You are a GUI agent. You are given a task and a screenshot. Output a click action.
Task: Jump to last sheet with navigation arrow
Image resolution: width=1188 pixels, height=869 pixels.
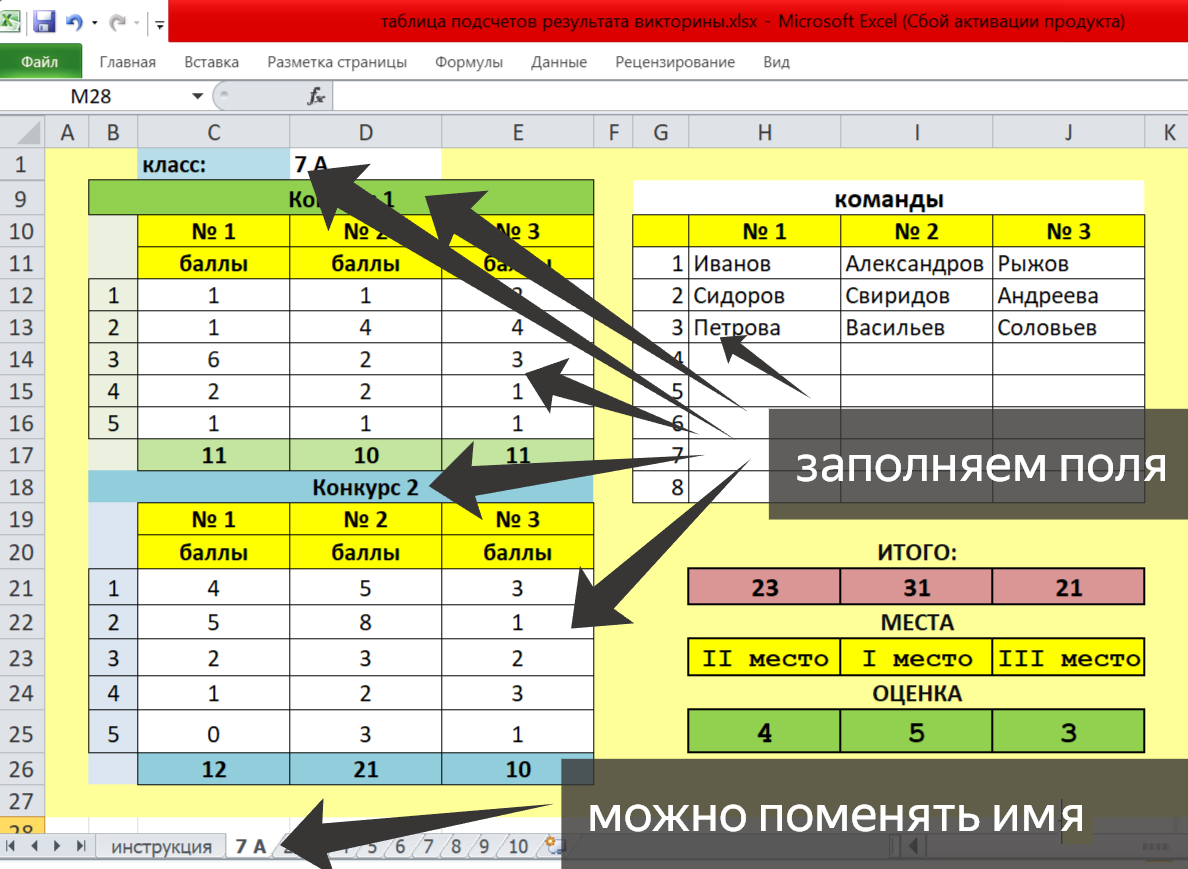[x=81, y=846]
